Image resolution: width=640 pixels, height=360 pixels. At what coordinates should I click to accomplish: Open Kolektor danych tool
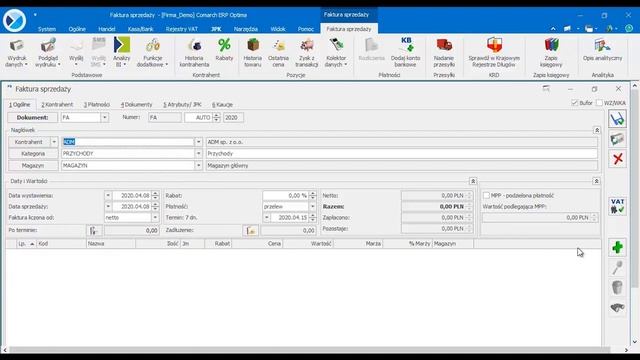click(x=336, y=53)
